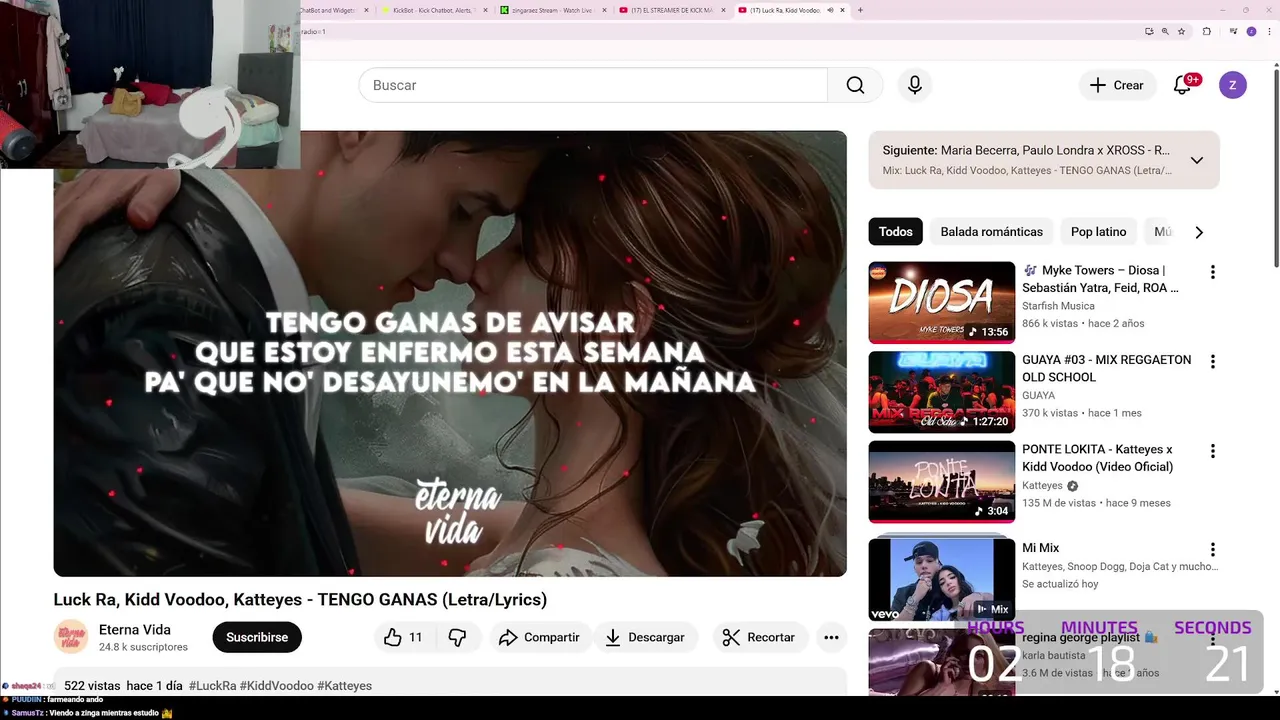Open options for PONTE LOKITA video
This screenshot has height=720, width=1280.
click(1212, 452)
